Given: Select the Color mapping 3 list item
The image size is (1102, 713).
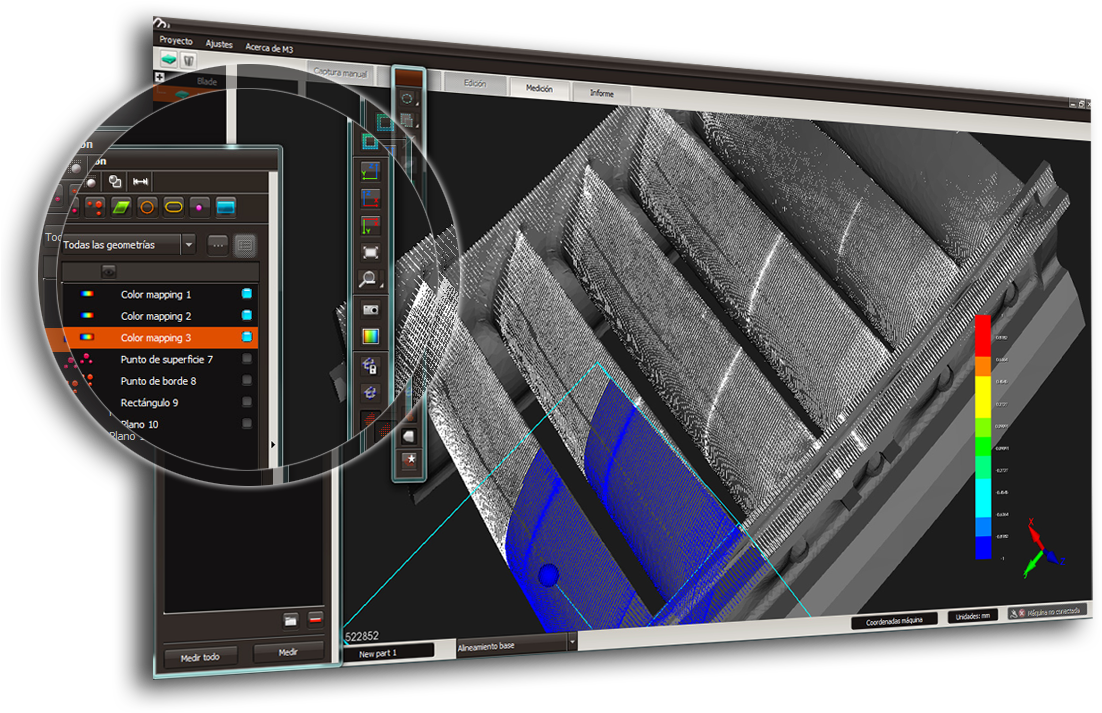Looking at the screenshot, I should [x=156, y=338].
